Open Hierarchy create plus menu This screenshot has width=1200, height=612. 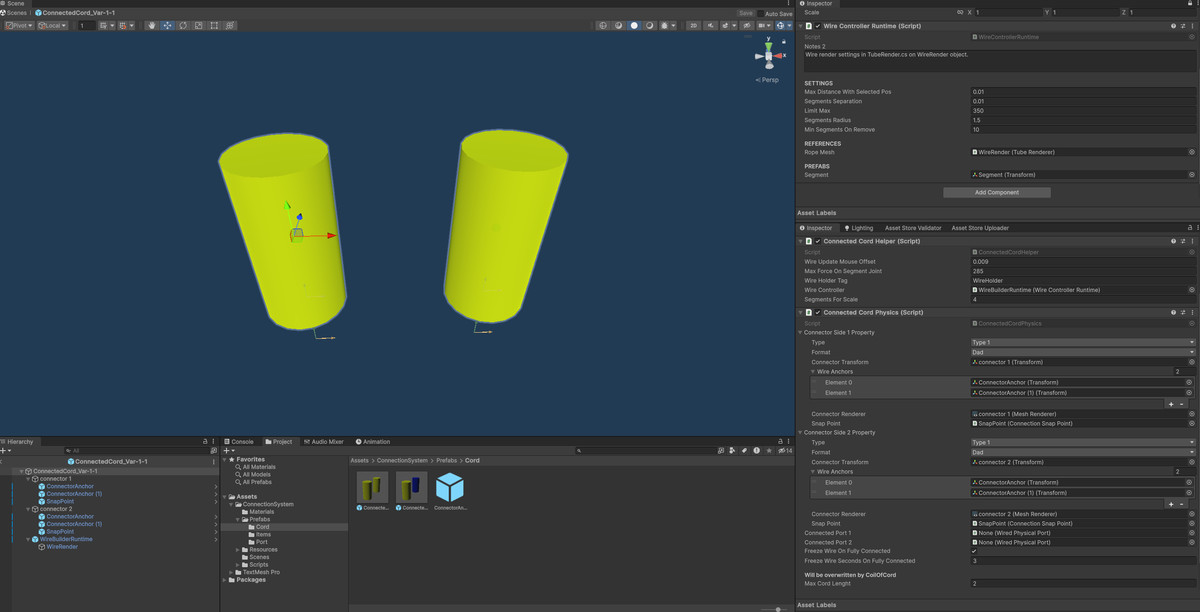point(6,451)
